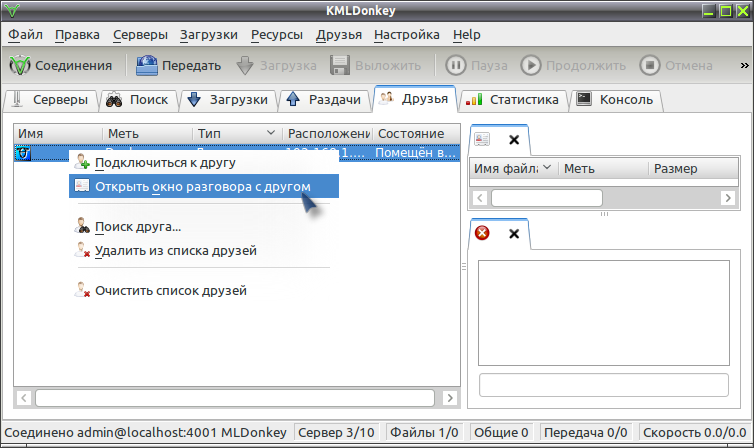Click the Соединено admin@localhost:4001 status text

click(146, 433)
